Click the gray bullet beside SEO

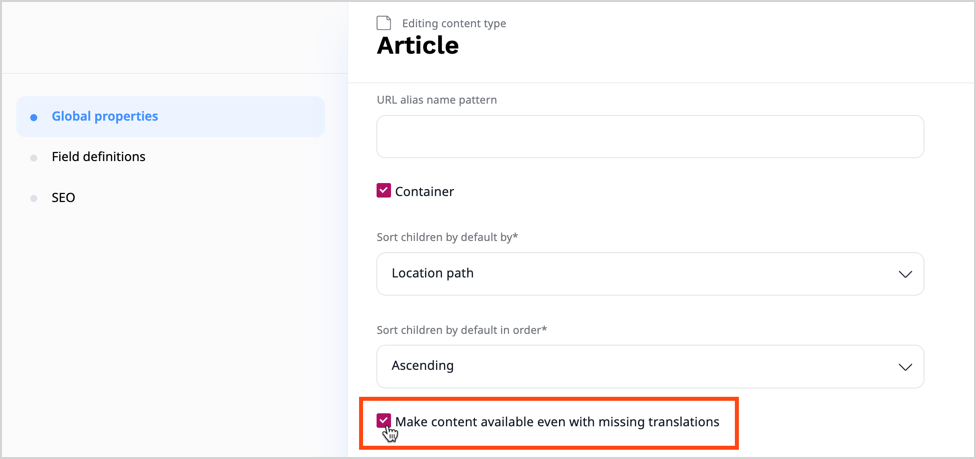click(34, 198)
